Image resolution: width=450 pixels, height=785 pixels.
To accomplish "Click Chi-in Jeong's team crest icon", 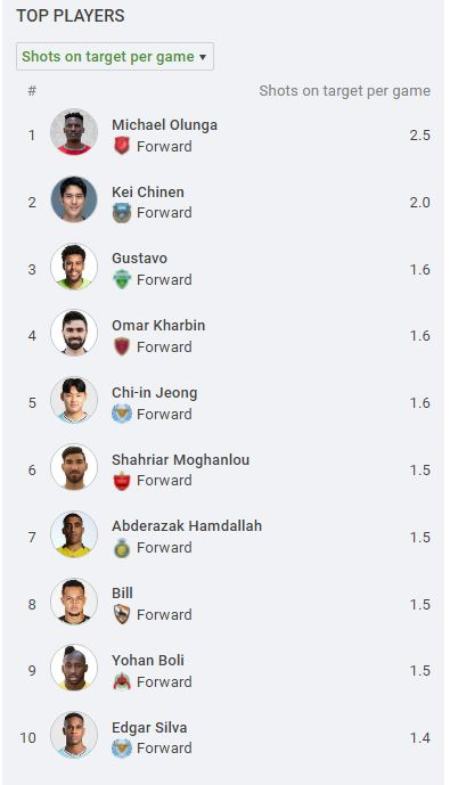I will pos(122,414).
